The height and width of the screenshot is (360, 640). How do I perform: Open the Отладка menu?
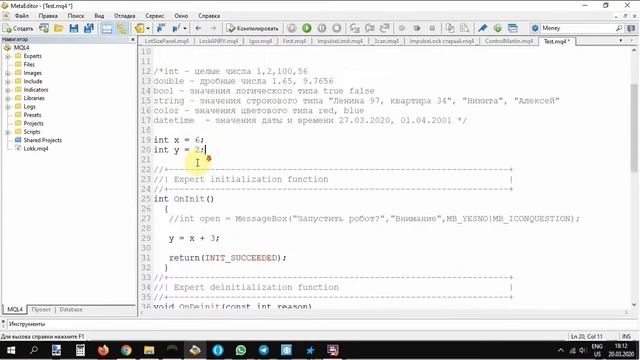tap(124, 16)
